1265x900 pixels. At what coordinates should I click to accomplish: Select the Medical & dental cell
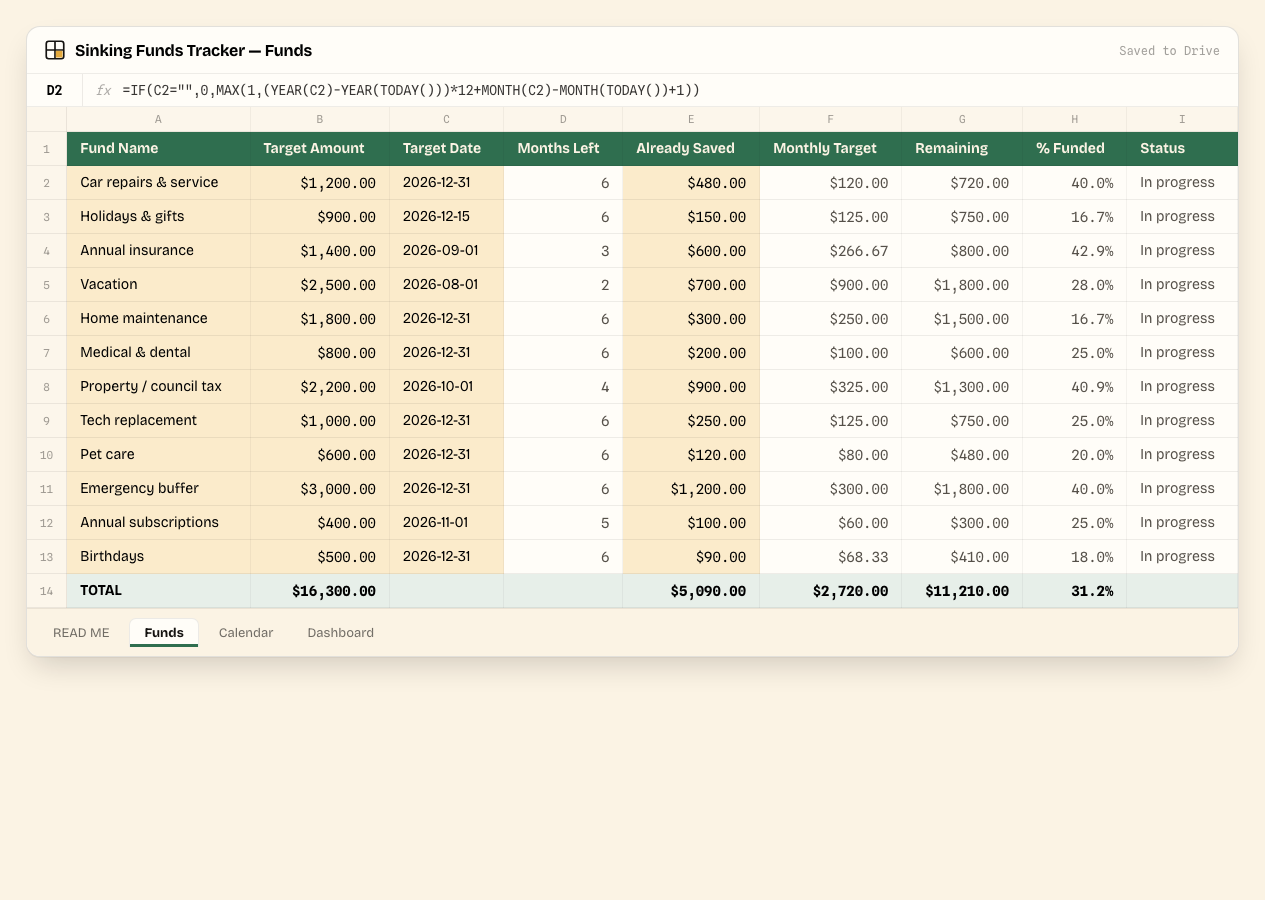(158, 353)
